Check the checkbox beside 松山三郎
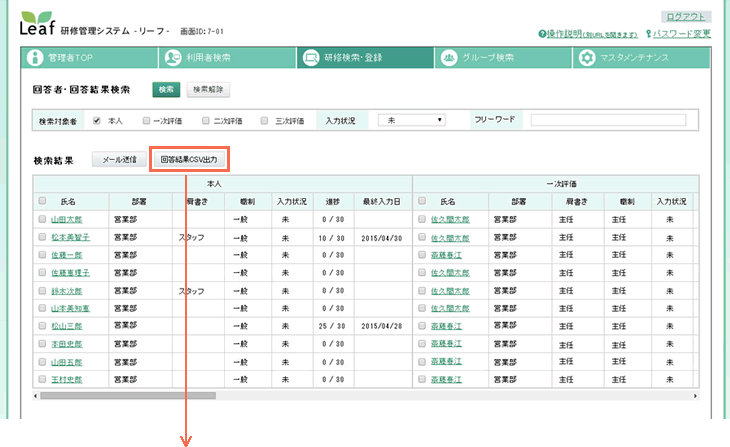730x447 pixels. (x=42, y=325)
